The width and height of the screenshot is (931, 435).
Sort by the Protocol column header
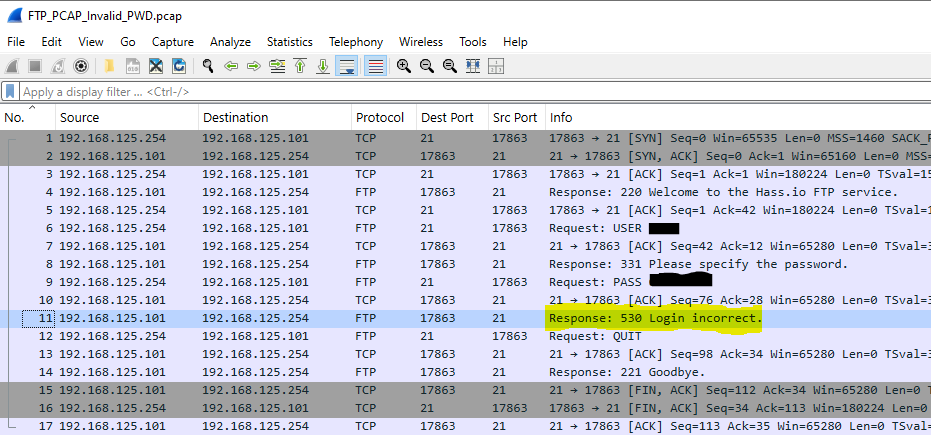point(384,118)
